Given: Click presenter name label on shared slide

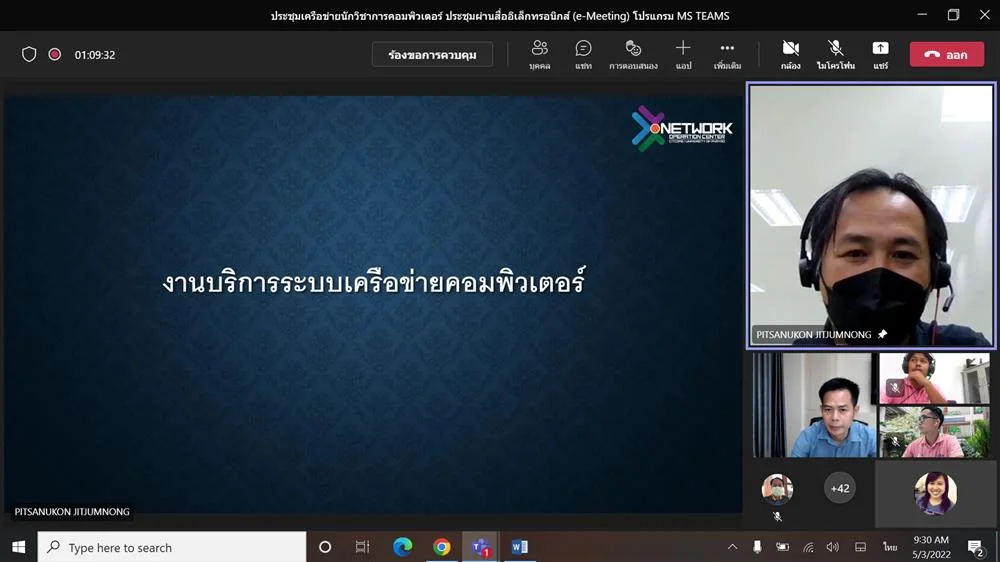Looking at the screenshot, I should (x=72, y=512).
